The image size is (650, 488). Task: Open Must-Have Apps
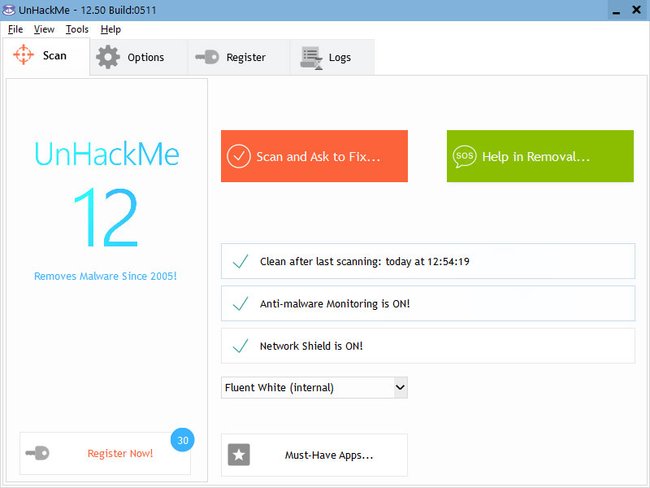[314, 455]
